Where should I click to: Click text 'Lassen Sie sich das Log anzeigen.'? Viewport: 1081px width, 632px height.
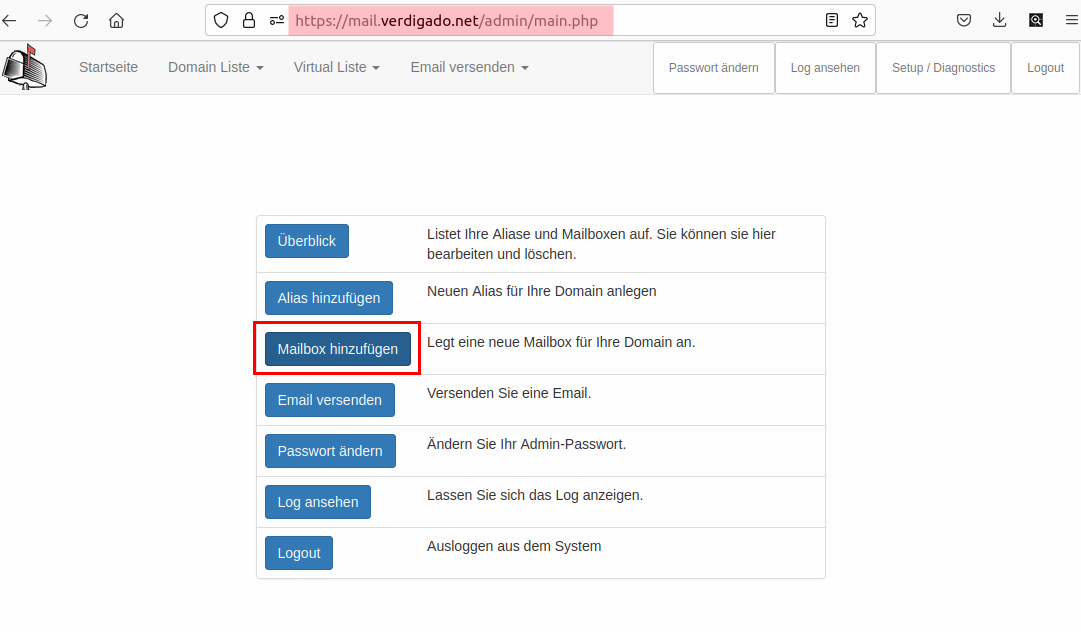(x=534, y=496)
